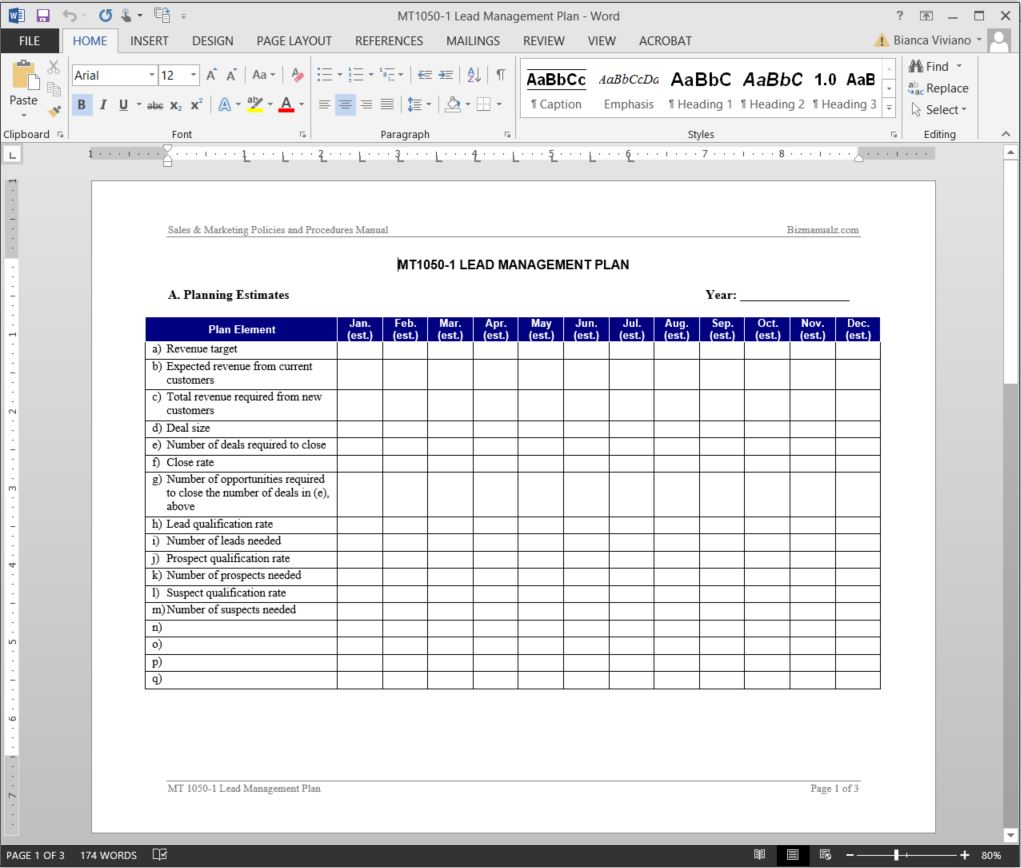Switch to the REVIEW tab
This screenshot has height=868, width=1021.
(x=544, y=40)
